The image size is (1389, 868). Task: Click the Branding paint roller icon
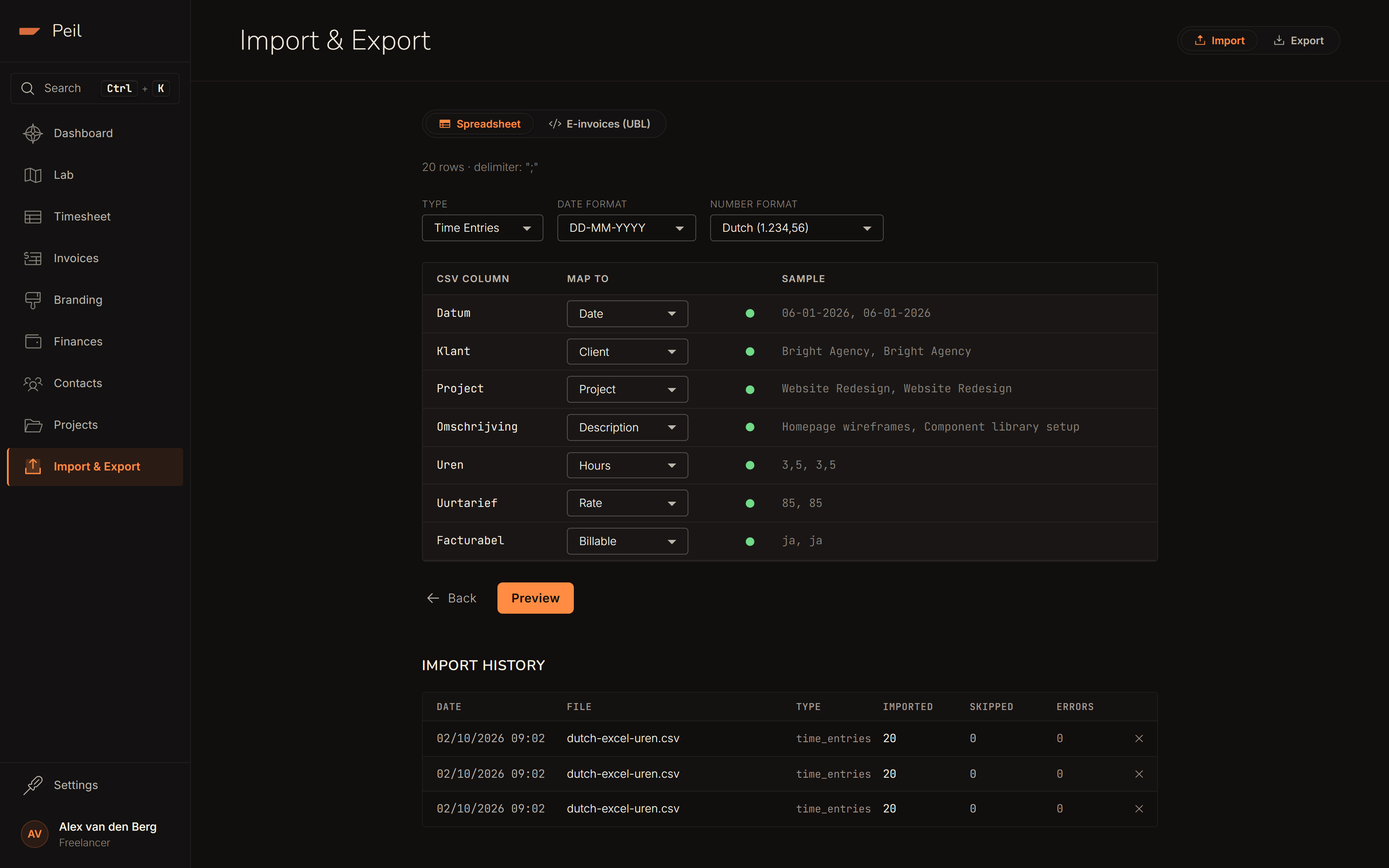point(33,300)
